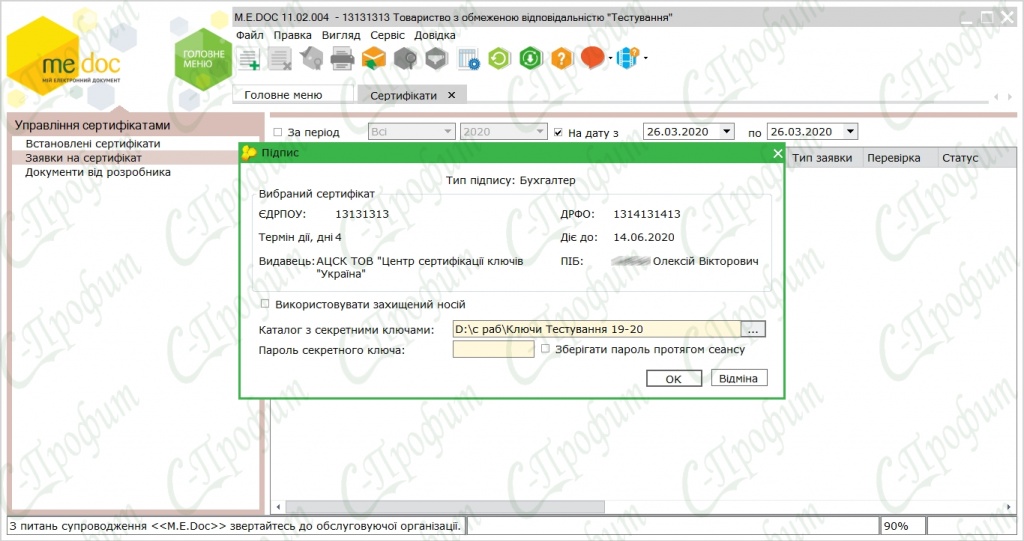Click the orange help question icon

tap(562, 59)
